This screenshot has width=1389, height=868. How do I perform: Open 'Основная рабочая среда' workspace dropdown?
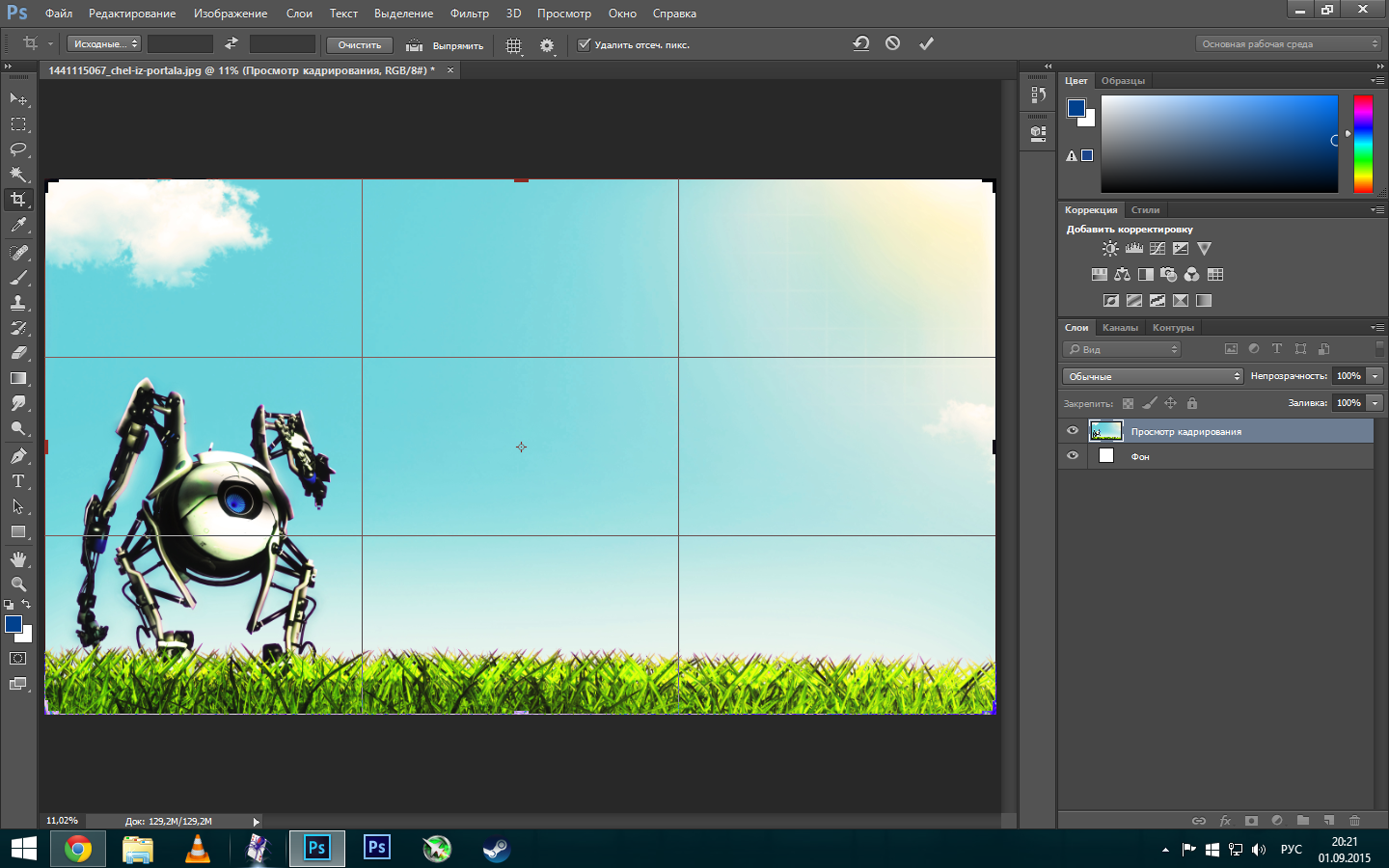coord(1289,44)
